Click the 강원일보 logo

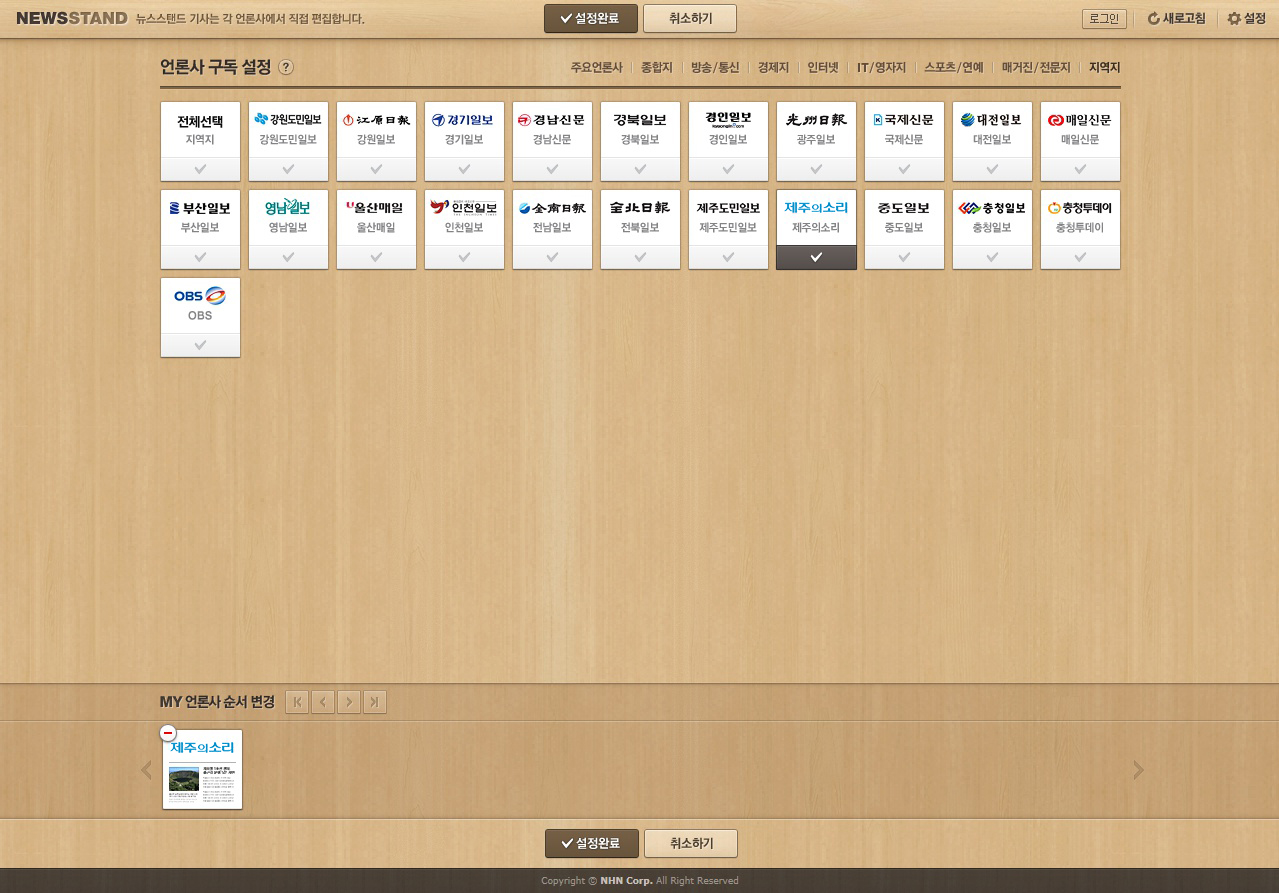[x=376, y=119]
